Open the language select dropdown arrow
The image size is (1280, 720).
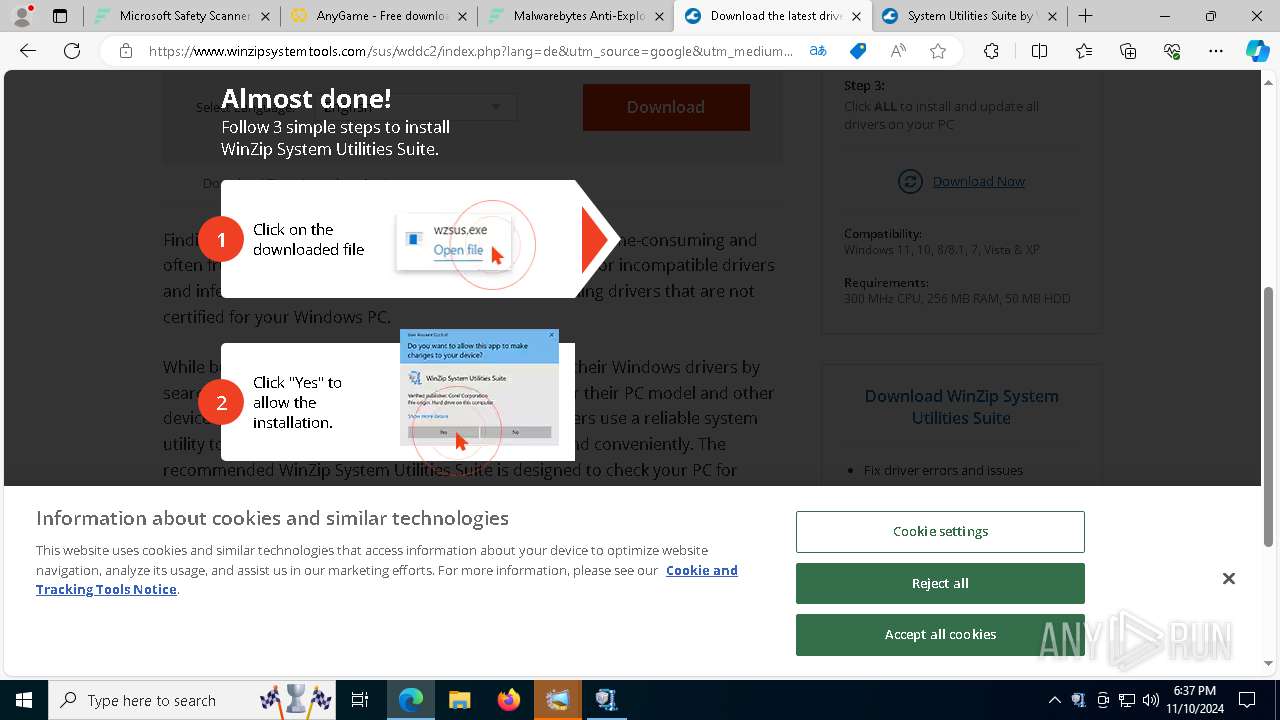click(x=496, y=107)
